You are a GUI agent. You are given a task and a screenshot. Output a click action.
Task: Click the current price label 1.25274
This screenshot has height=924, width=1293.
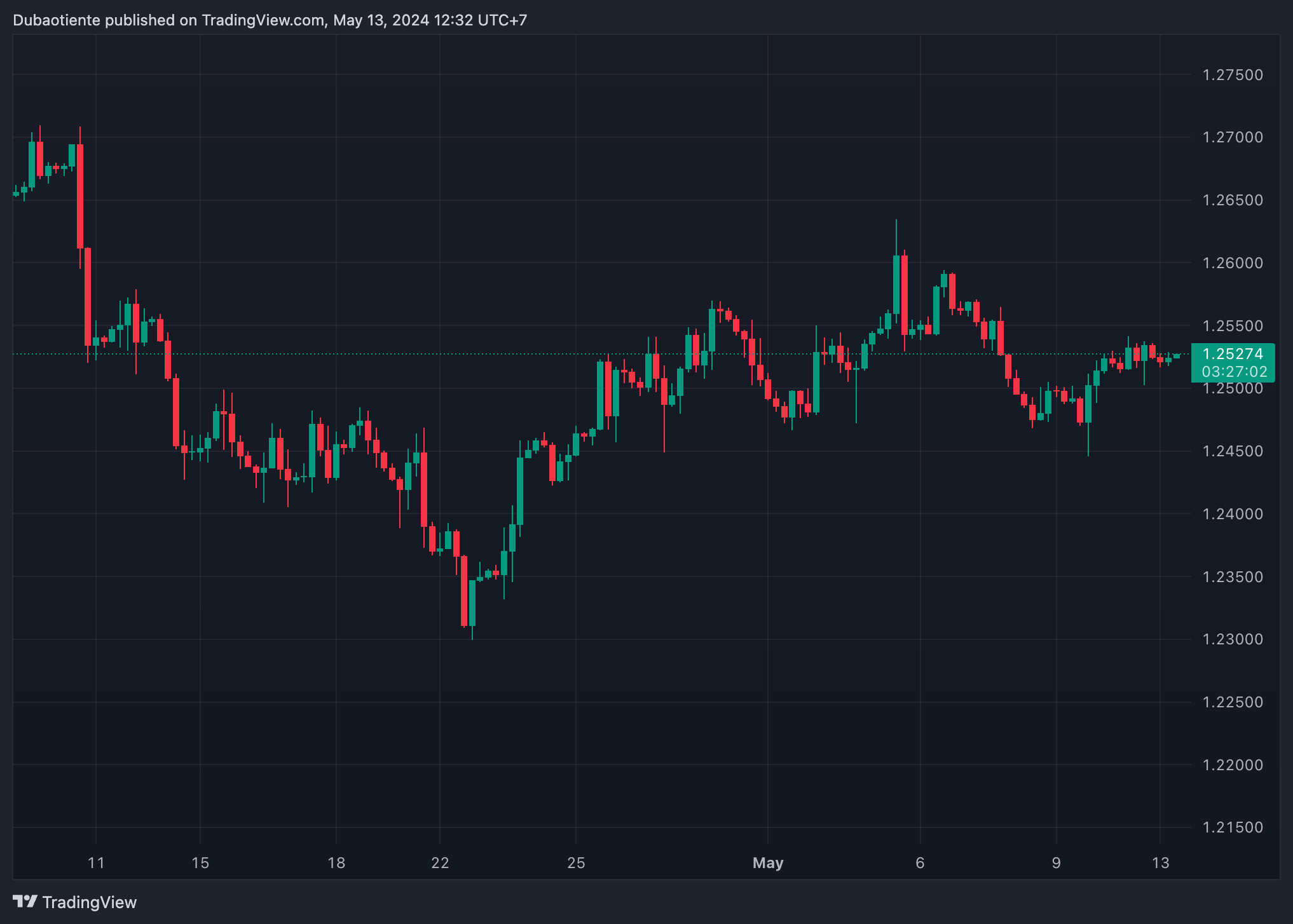pyautogui.click(x=1233, y=354)
